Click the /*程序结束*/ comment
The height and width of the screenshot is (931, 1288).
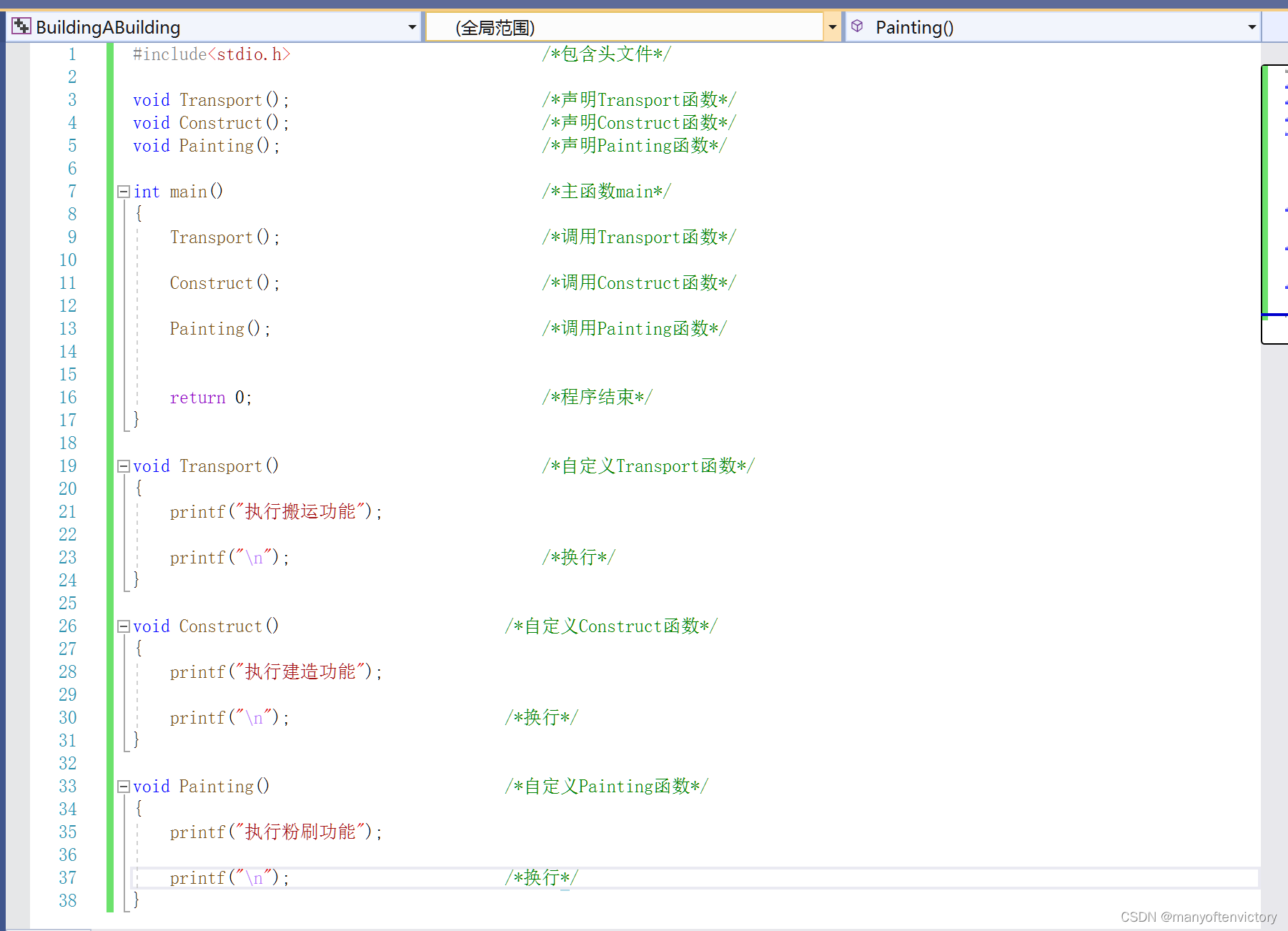click(597, 398)
